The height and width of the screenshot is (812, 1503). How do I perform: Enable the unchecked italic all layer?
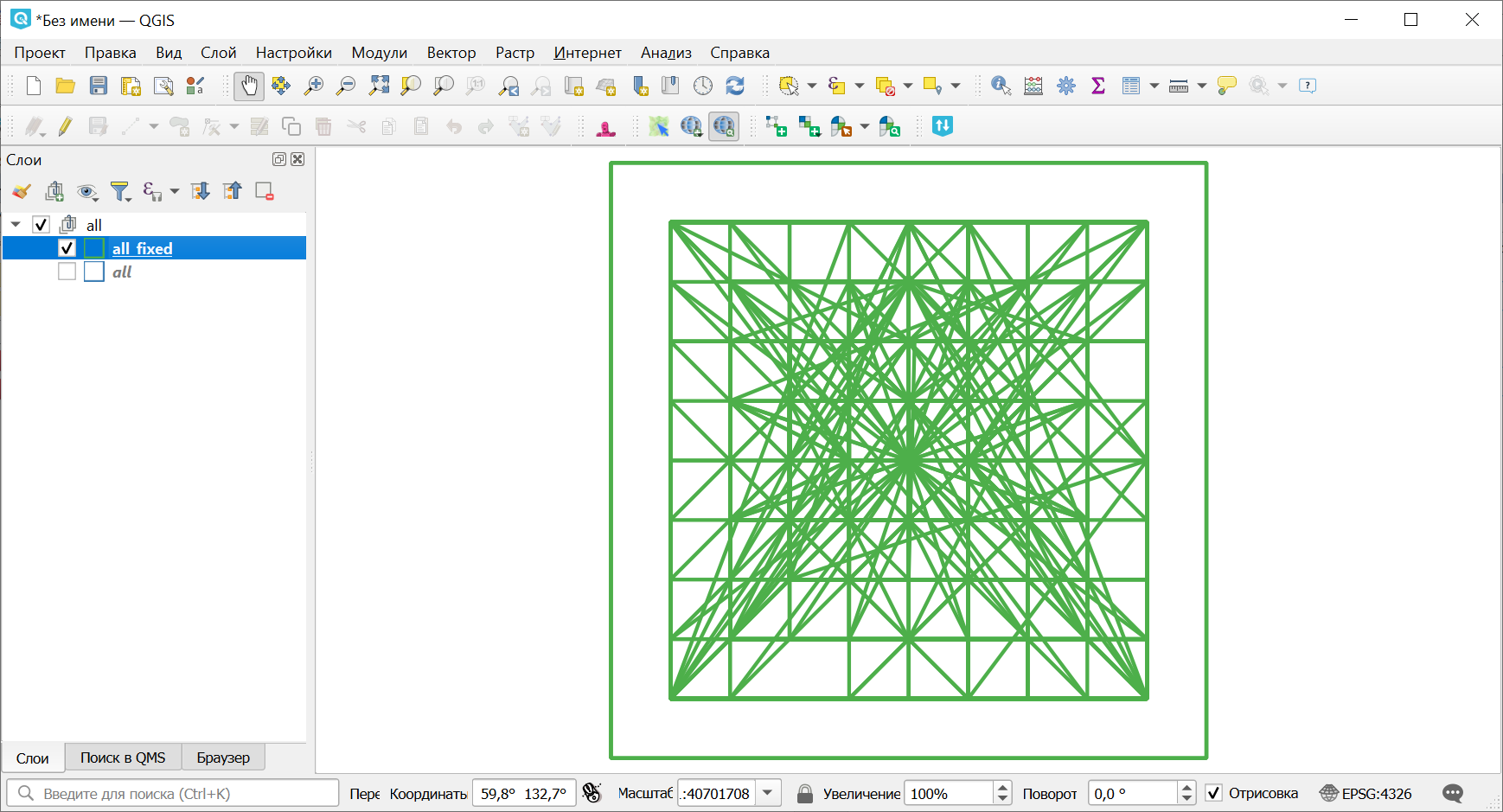[67, 272]
